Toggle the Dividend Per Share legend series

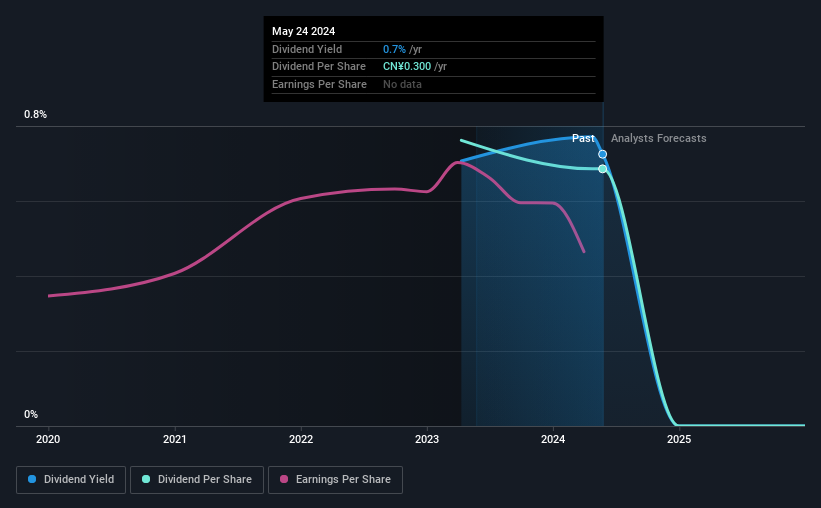coord(197,480)
